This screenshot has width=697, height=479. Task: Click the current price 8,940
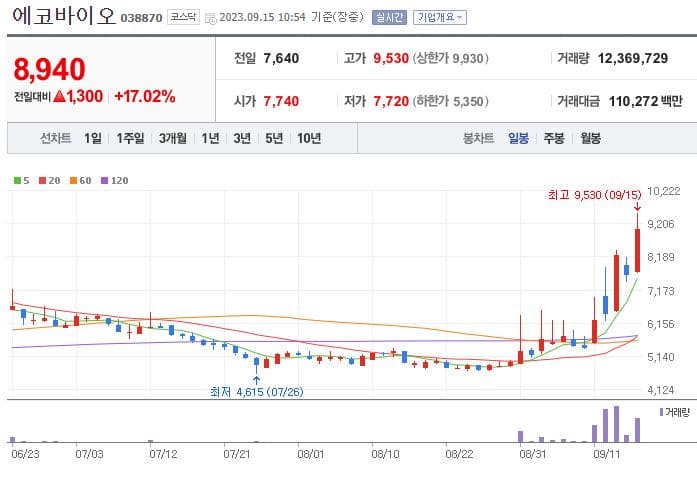pos(49,69)
